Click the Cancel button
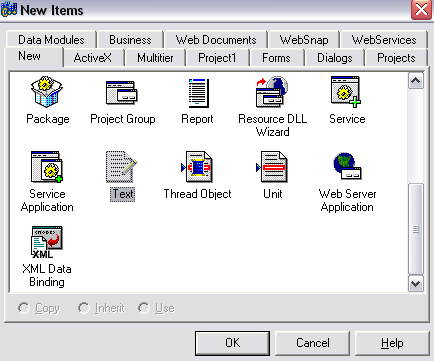The height and width of the screenshot is (361, 434). 313,343
